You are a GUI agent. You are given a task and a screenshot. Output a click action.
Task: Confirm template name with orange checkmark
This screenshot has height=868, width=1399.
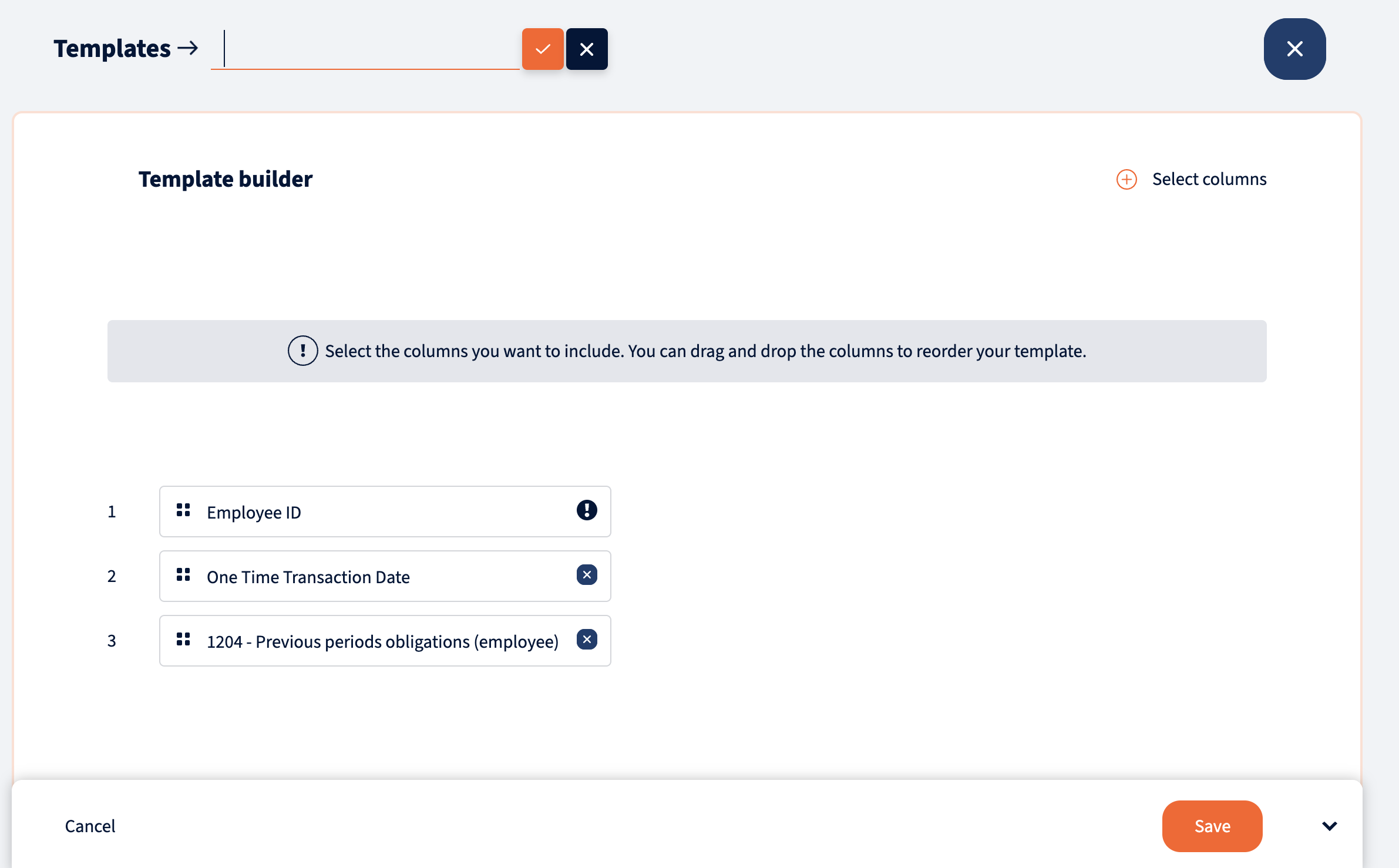tap(543, 49)
